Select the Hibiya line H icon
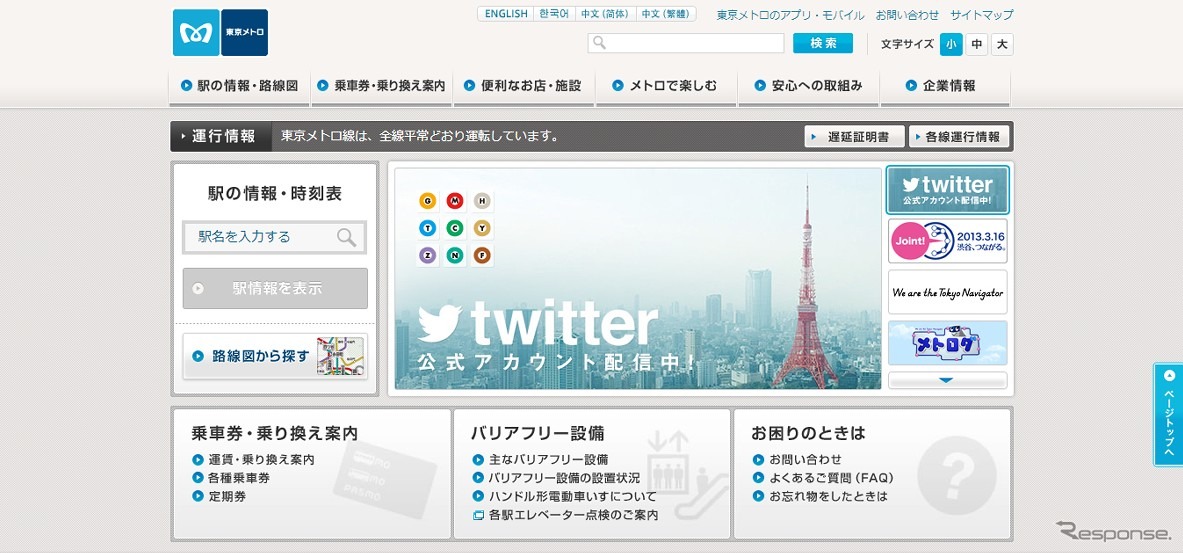 point(483,201)
